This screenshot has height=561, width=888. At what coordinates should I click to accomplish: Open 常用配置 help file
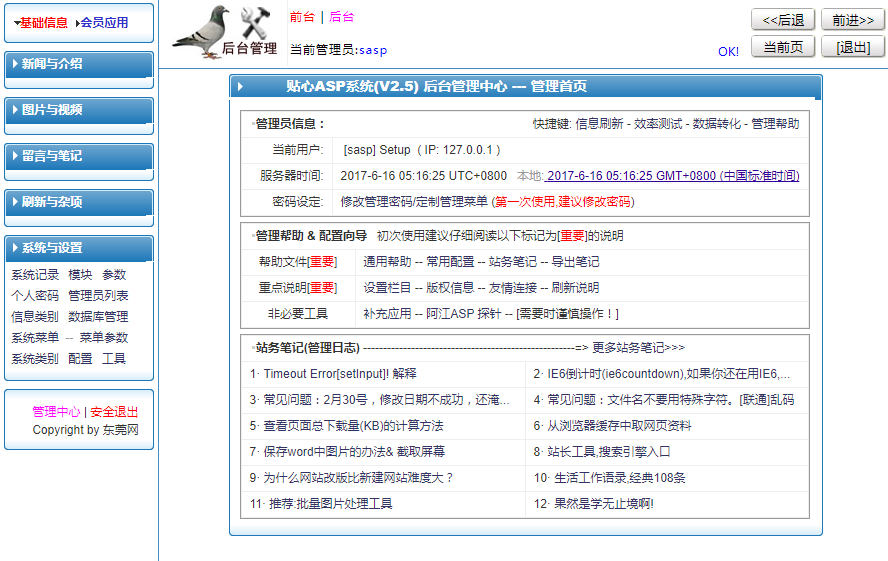pos(450,262)
